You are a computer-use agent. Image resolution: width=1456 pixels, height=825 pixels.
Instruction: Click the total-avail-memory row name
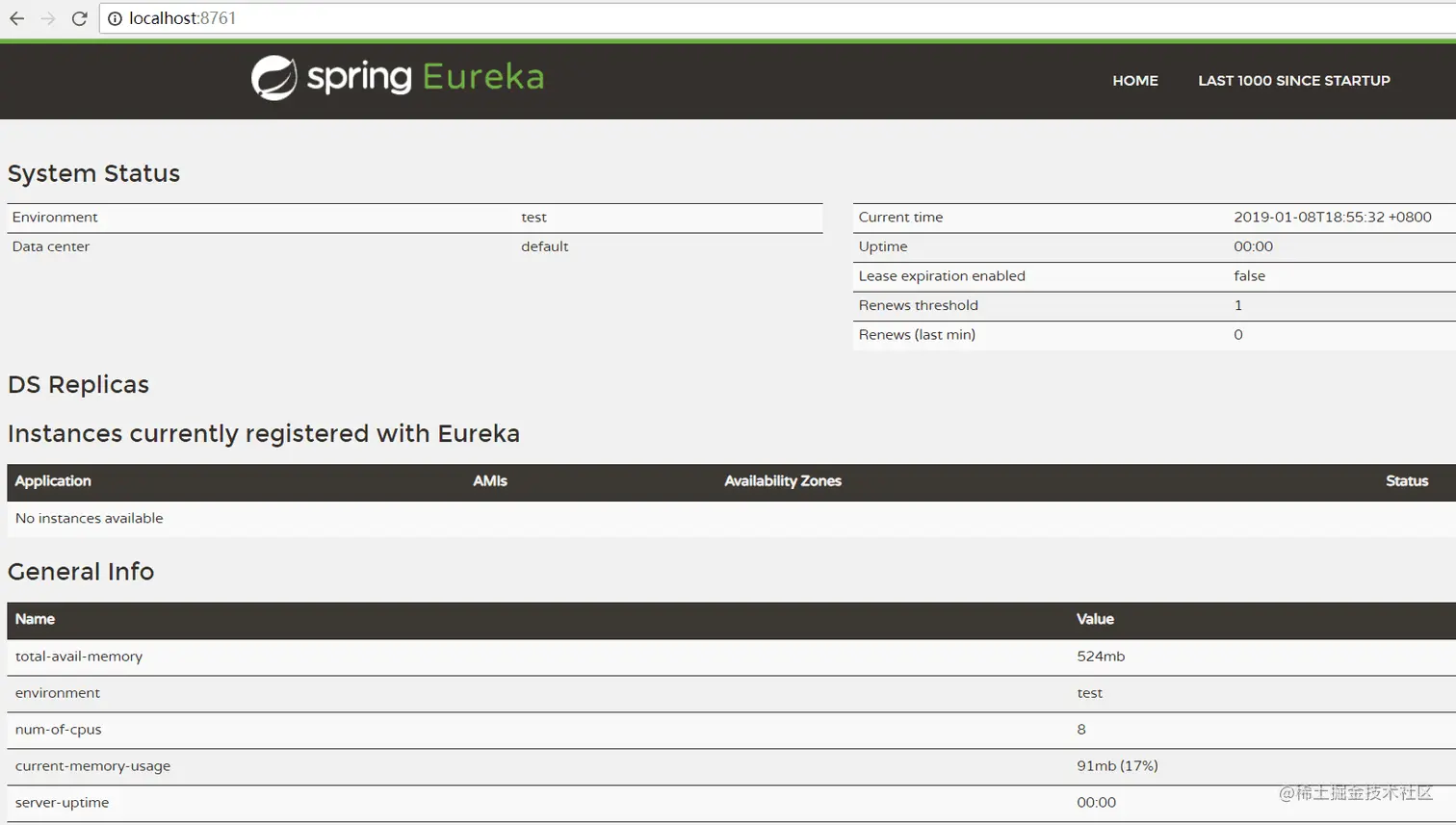pyautogui.click(x=79, y=657)
